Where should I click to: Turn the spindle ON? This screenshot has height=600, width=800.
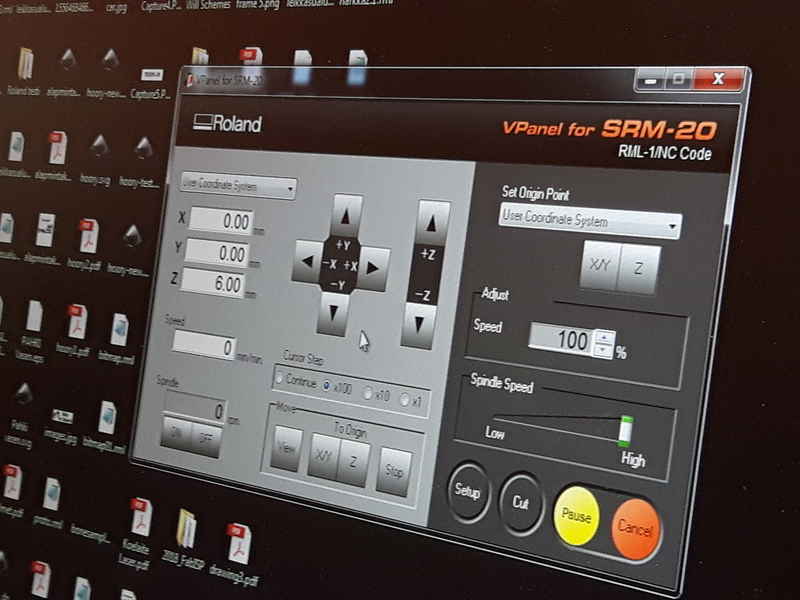pos(177,433)
